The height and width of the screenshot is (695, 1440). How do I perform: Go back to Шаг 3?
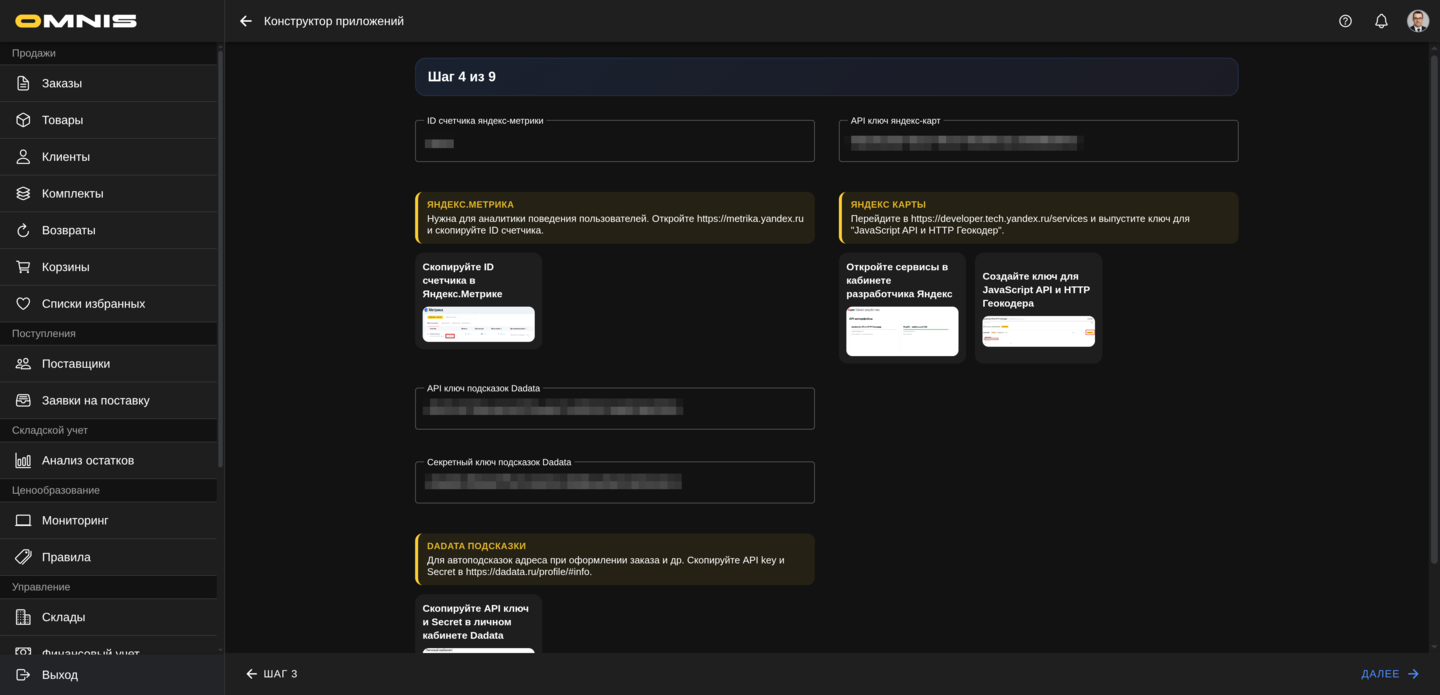tap(272, 674)
